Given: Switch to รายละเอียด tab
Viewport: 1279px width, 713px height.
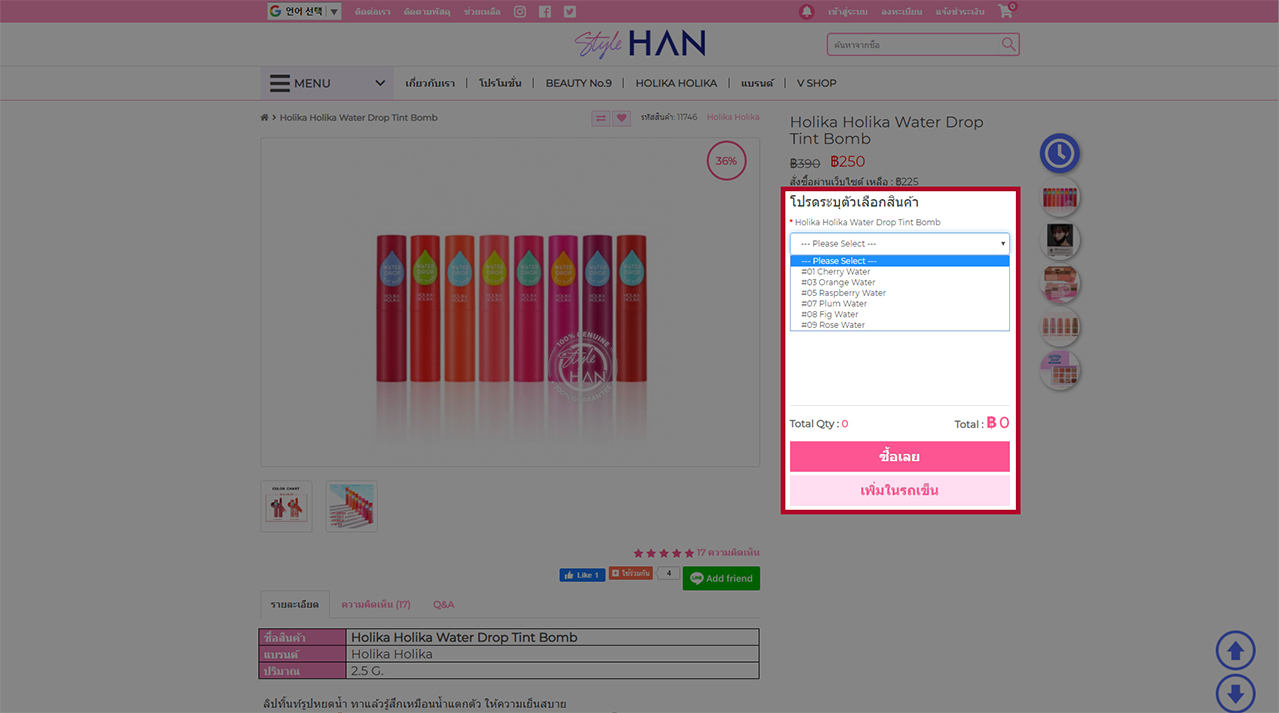Looking at the screenshot, I should point(295,605).
